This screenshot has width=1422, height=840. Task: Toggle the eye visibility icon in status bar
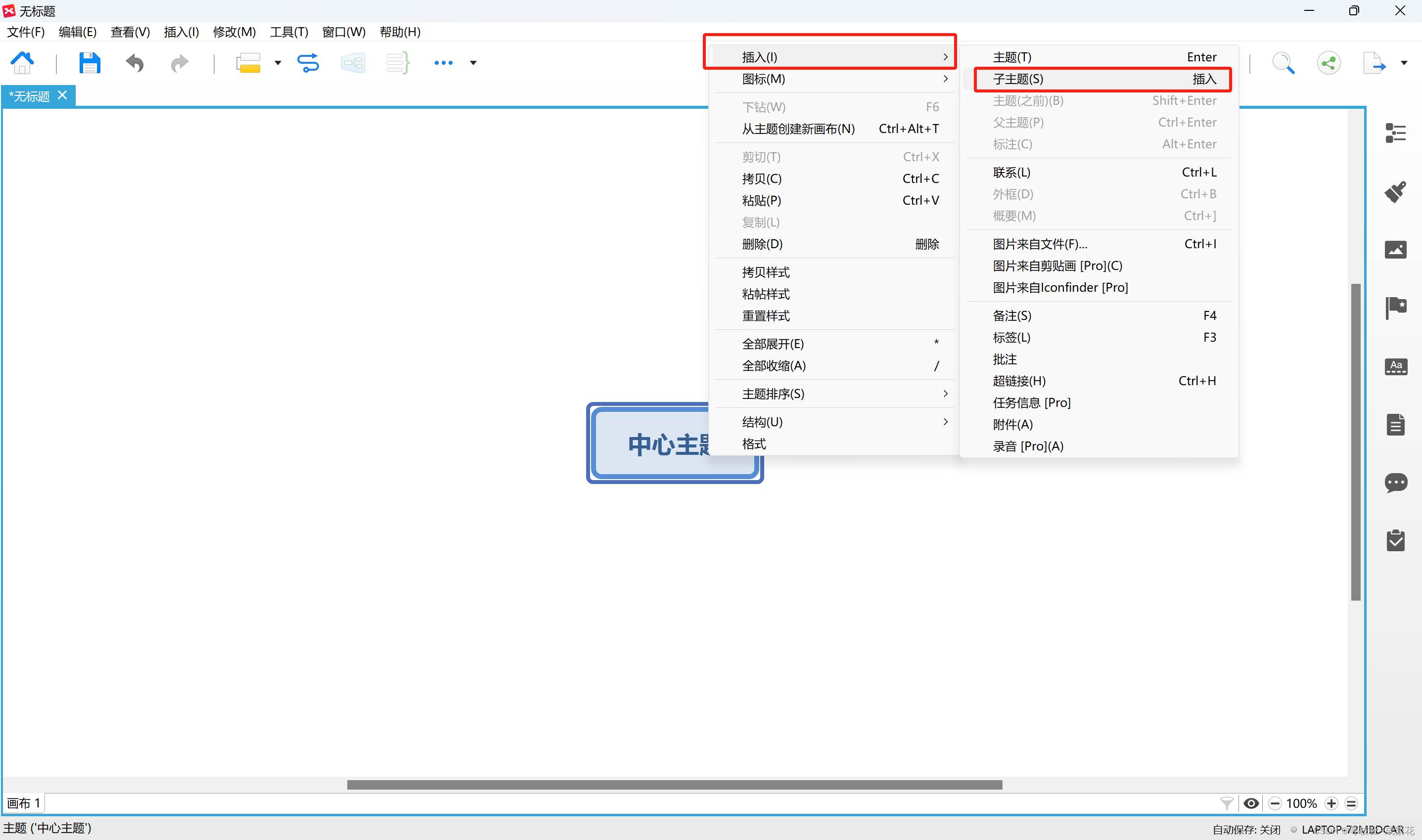point(1251,803)
